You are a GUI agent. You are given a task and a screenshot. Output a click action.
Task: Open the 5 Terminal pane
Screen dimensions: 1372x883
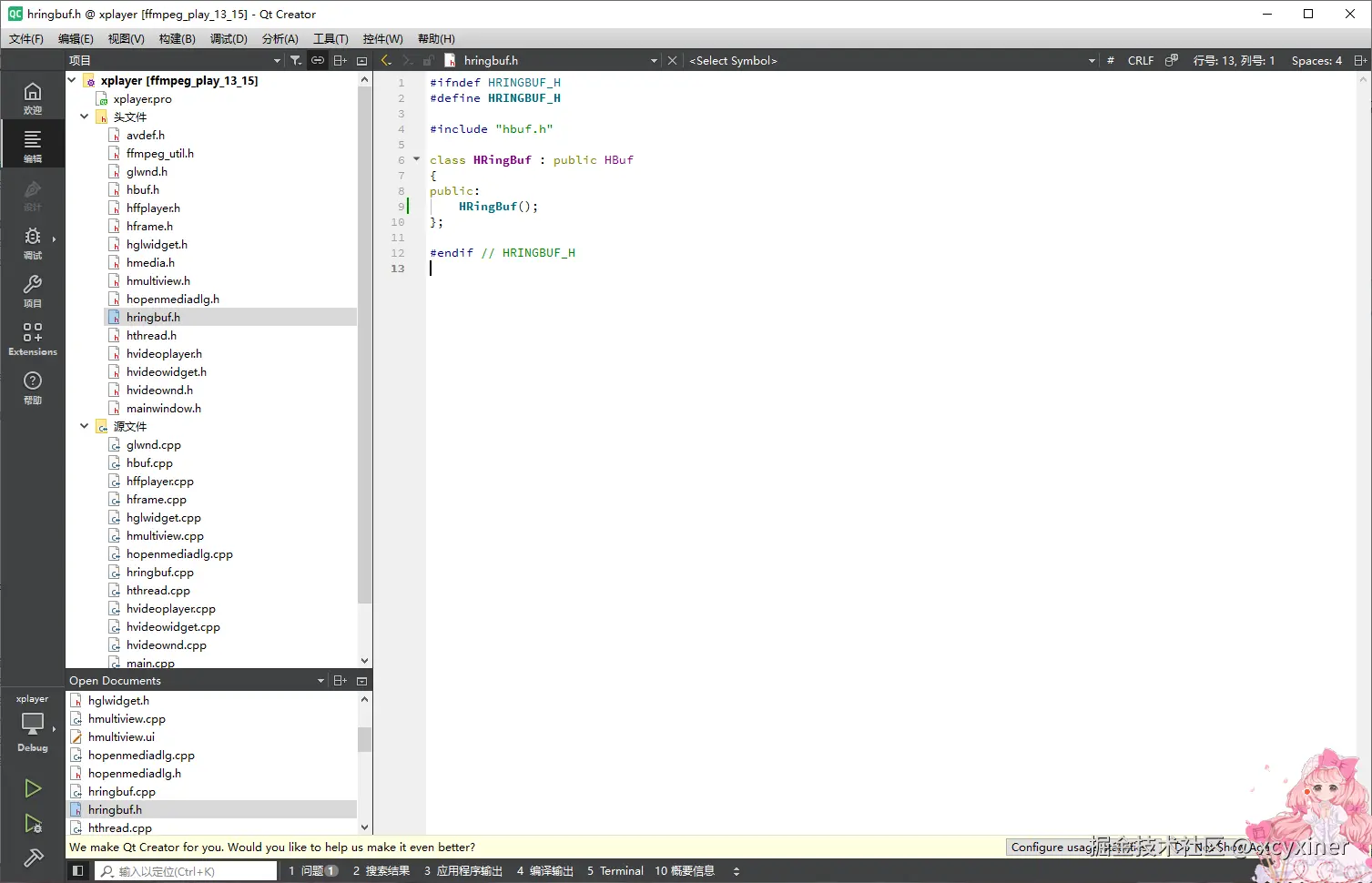click(615, 871)
